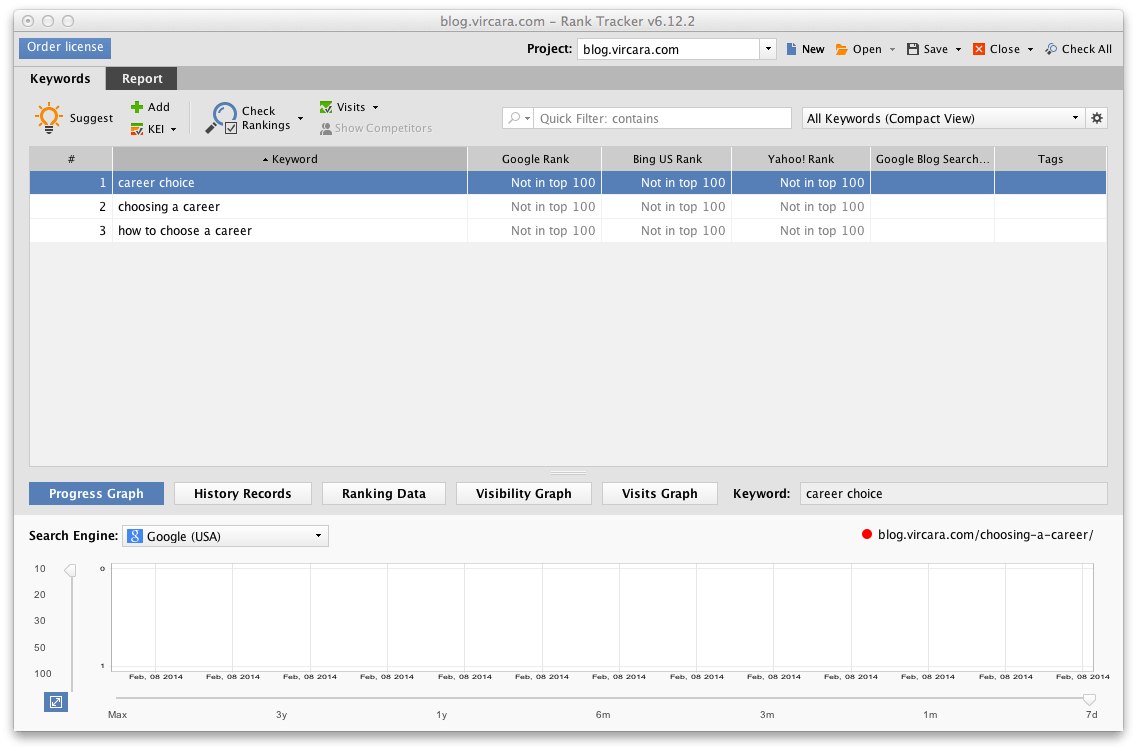The image size is (1137, 751).
Task: Select 'how to choose a career' row
Action: pos(568,231)
